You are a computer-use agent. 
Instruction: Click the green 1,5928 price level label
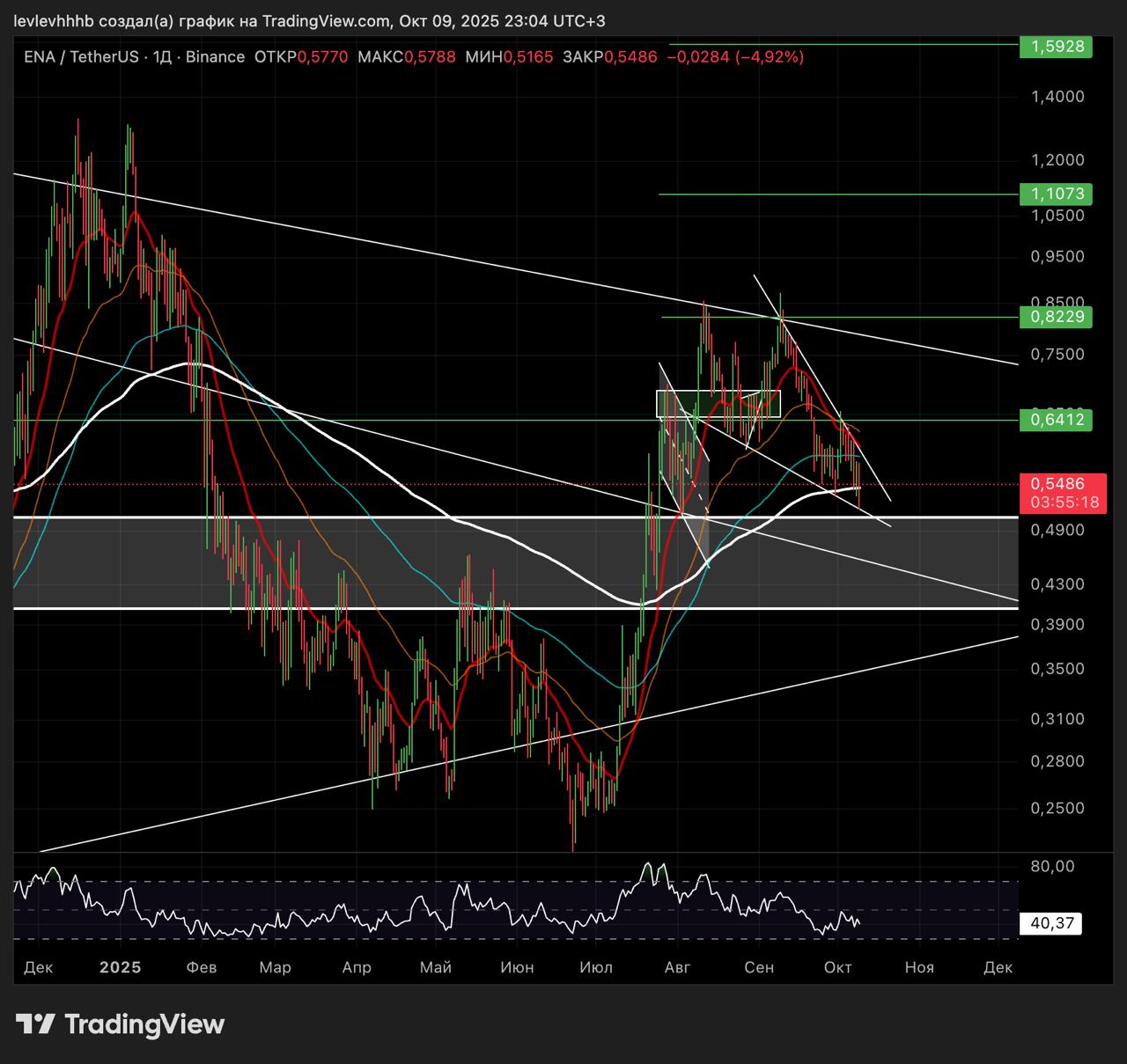pyautogui.click(x=1056, y=46)
